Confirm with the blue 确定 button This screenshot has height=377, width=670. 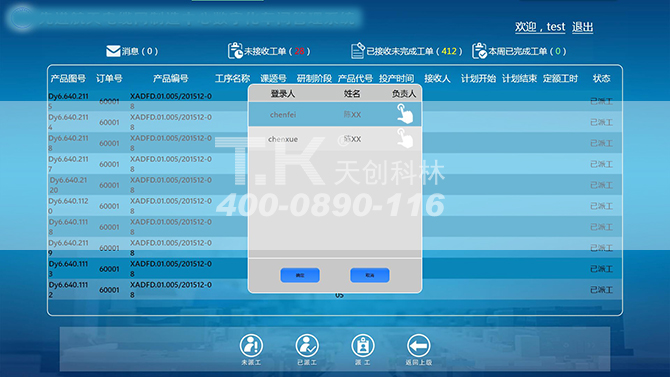pos(300,275)
